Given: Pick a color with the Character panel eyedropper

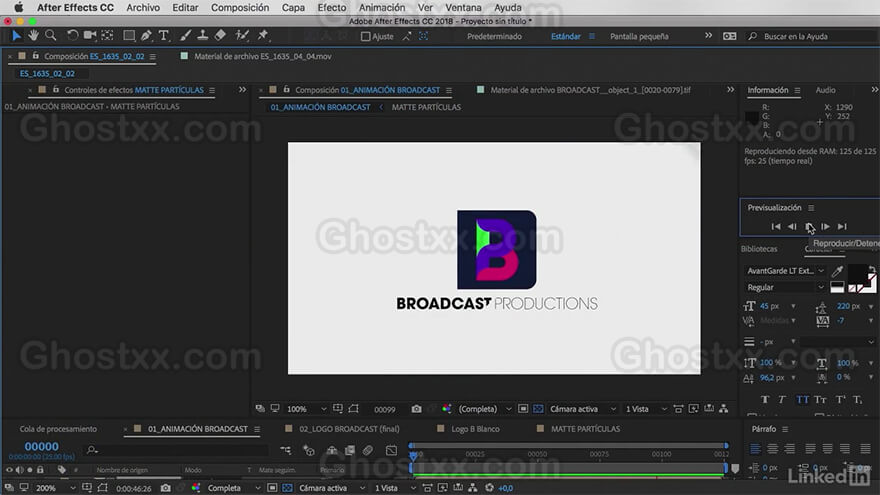Looking at the screenshot, I should [x=837, y=272].
